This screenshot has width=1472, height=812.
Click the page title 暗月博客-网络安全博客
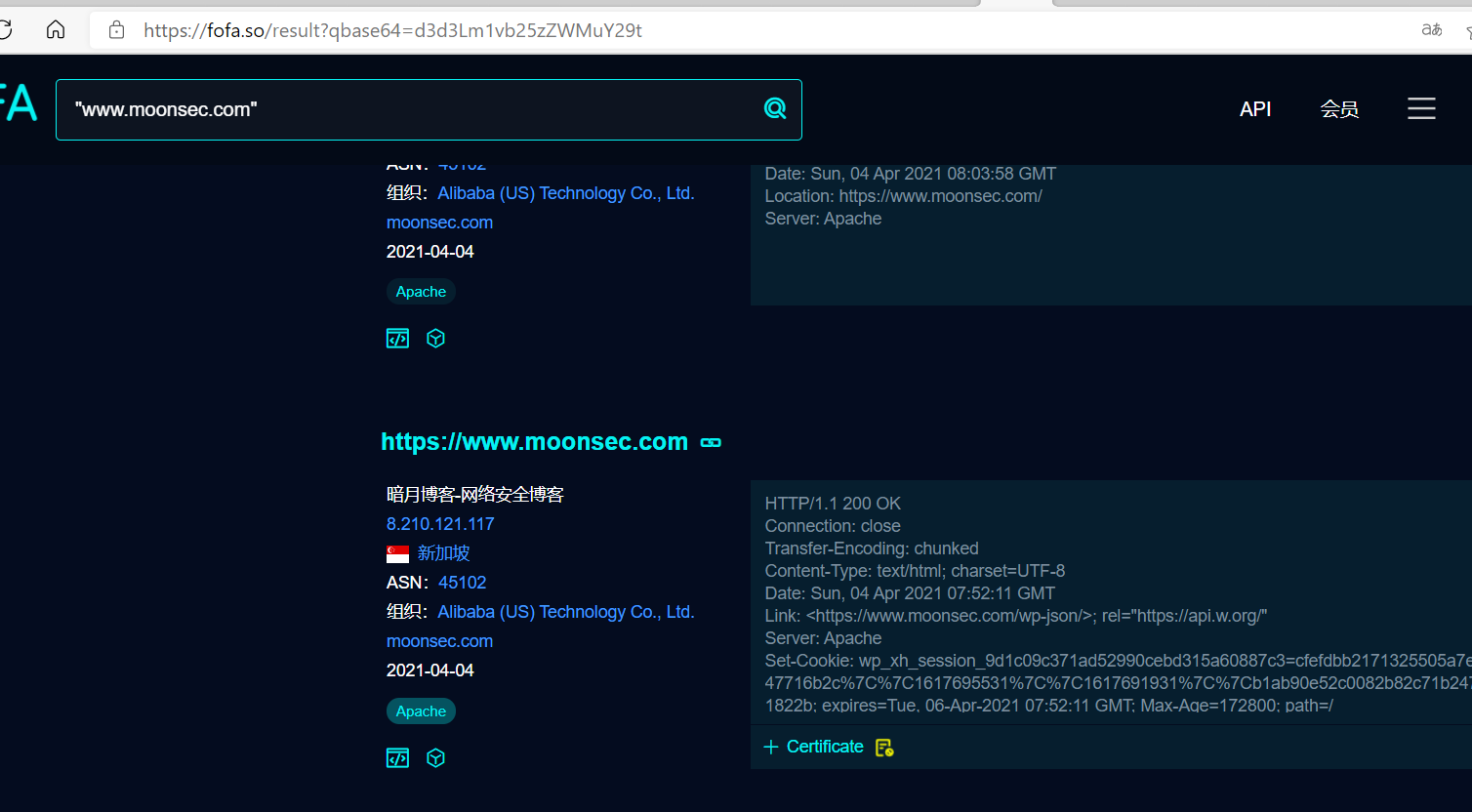coord(475,495)
